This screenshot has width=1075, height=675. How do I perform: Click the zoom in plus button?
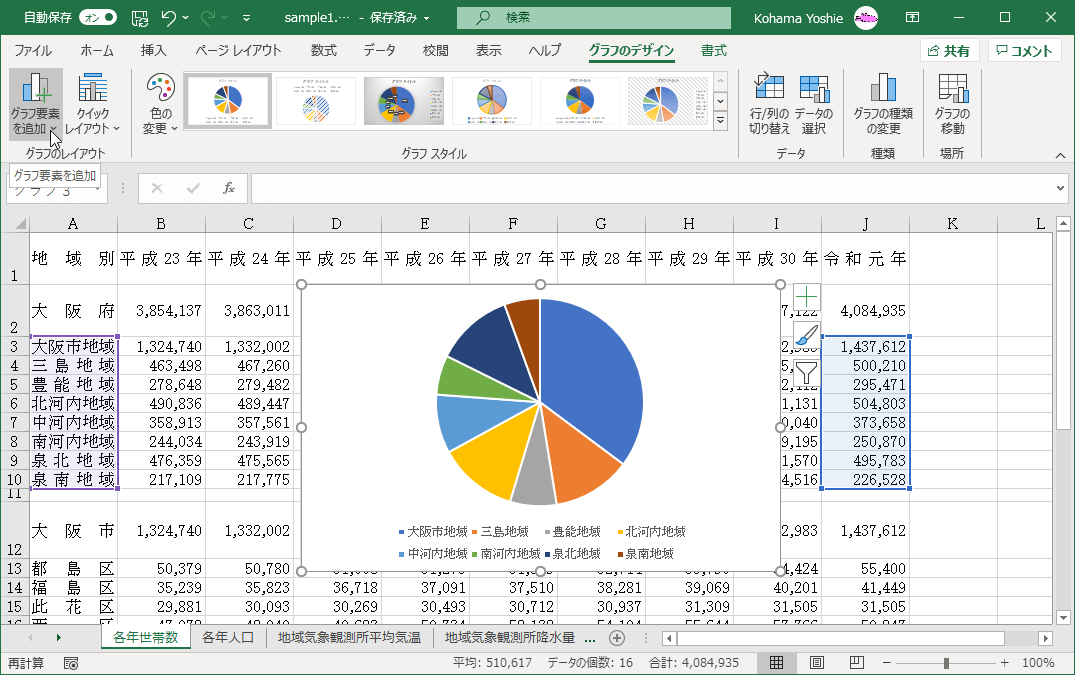pyautogui.click(x=1004, y=663)
